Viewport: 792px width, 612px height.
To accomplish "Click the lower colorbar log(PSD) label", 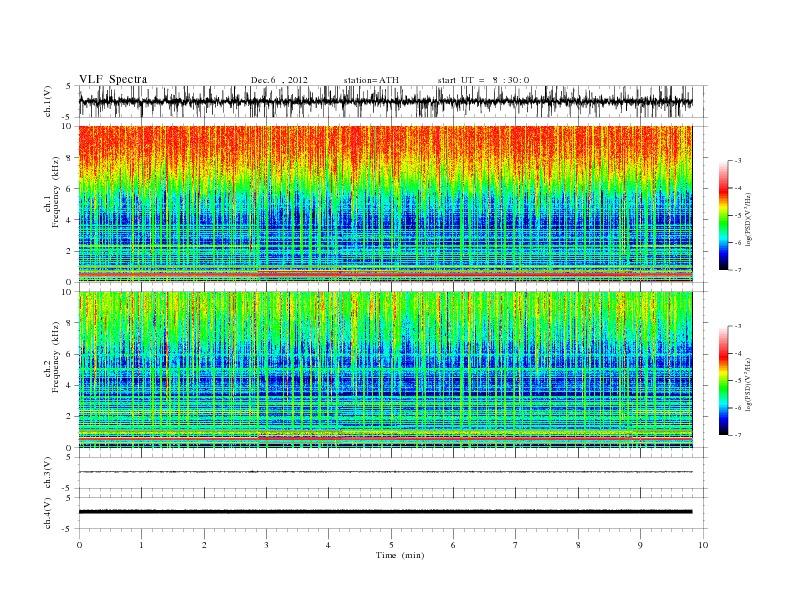I will click(749, 385).
